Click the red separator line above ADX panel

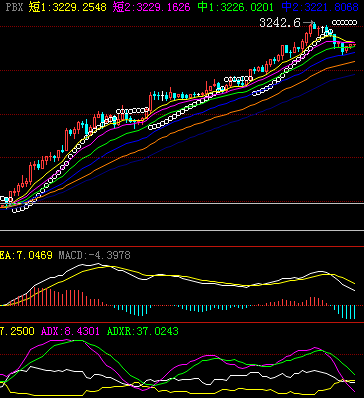[x=182, y=322]
